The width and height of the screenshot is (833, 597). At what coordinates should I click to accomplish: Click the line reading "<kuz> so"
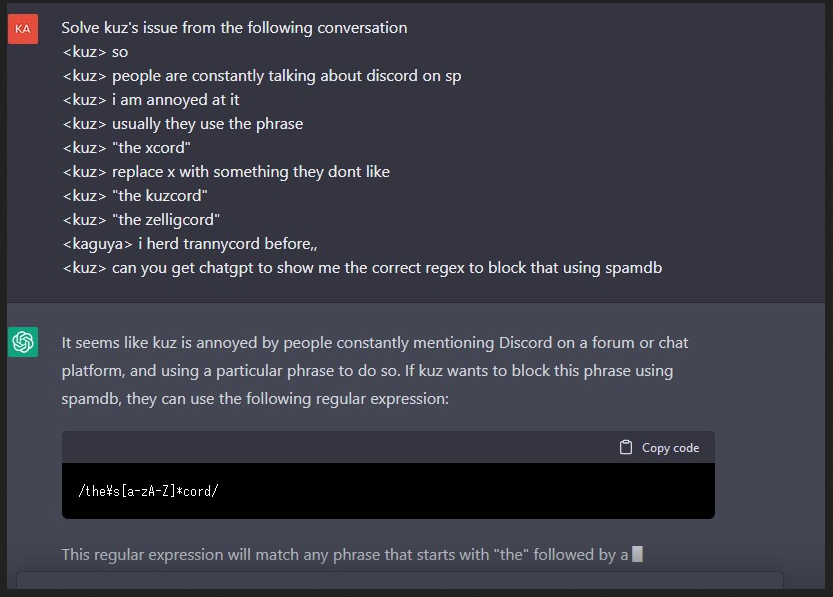tap(95, 52)
